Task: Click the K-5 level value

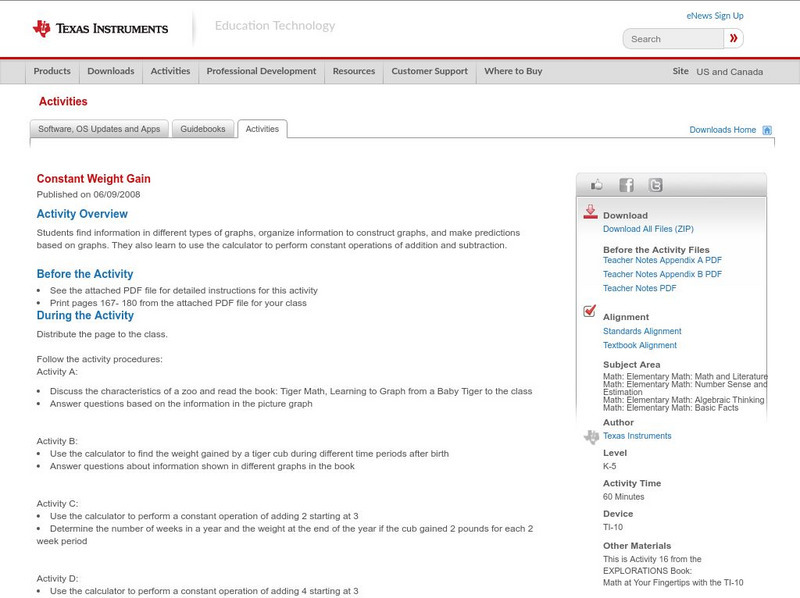Action: (609, 466)
